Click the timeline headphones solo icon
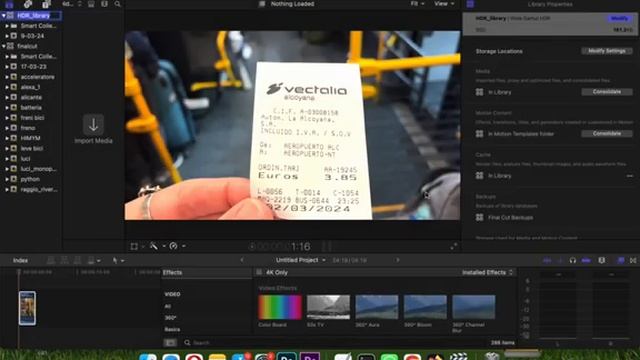The height and width of the screenshot is (360, 640). tap(573, 260)
